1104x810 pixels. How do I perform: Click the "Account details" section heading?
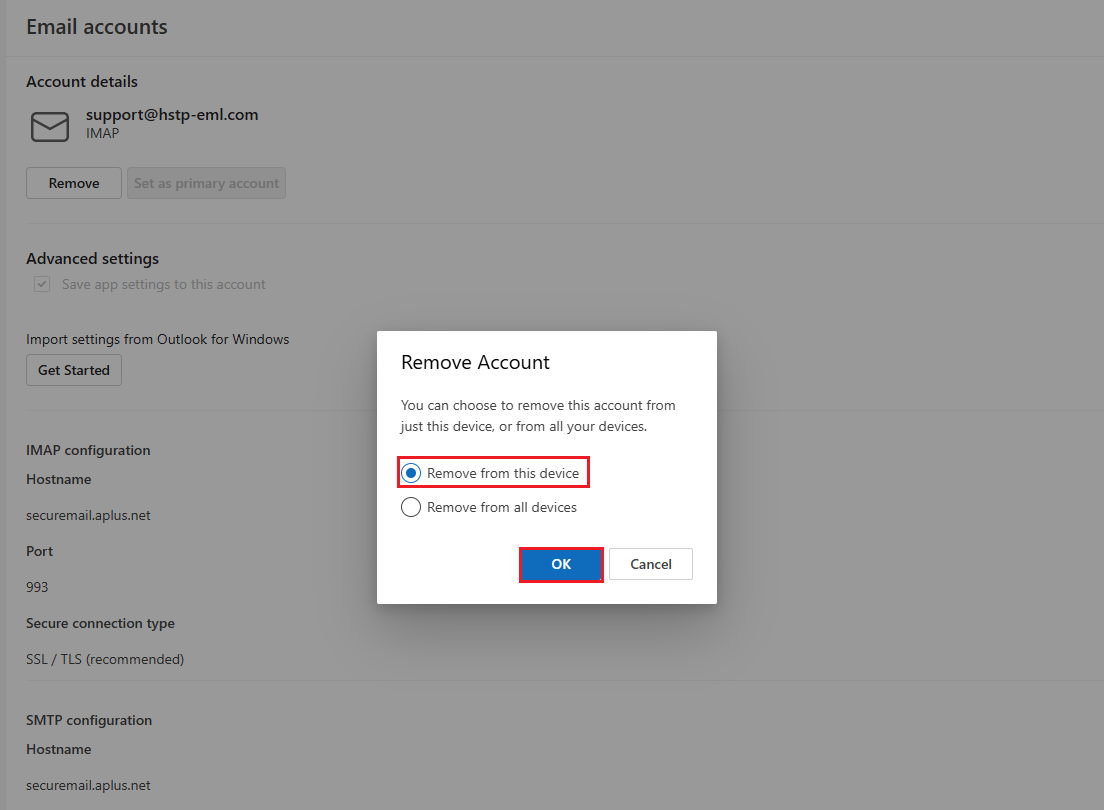coord(82,81)
